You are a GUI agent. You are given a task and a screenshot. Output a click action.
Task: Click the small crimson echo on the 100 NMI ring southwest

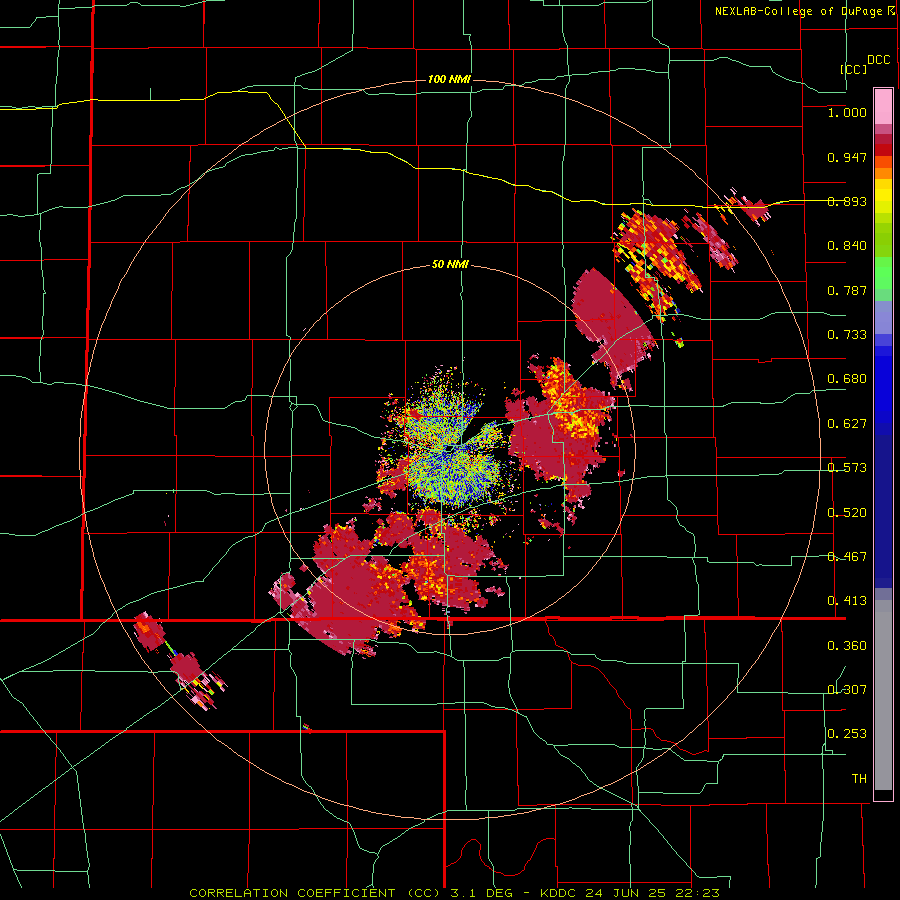tap(148, 631)
